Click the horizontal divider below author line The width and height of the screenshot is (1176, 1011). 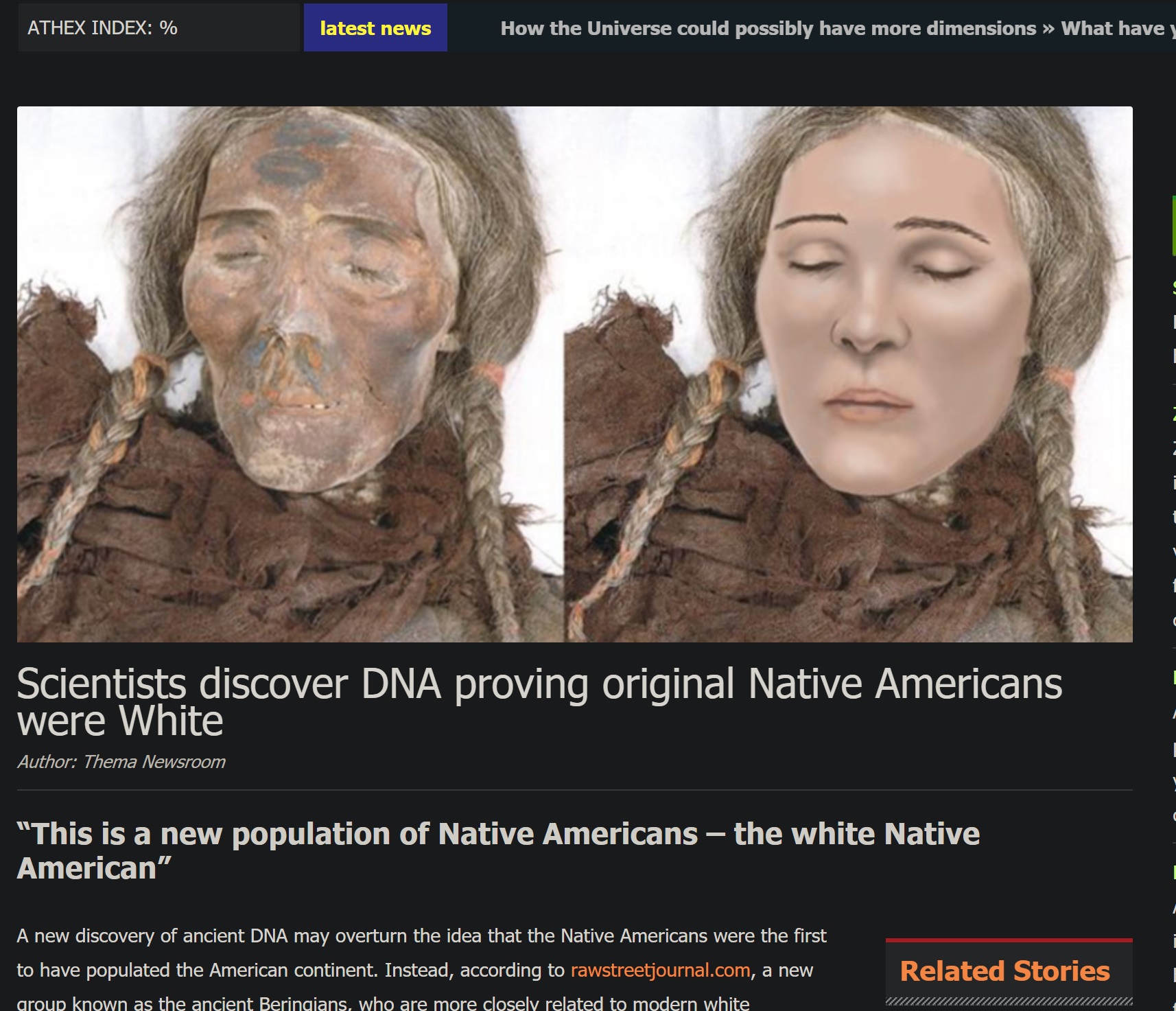574,790
